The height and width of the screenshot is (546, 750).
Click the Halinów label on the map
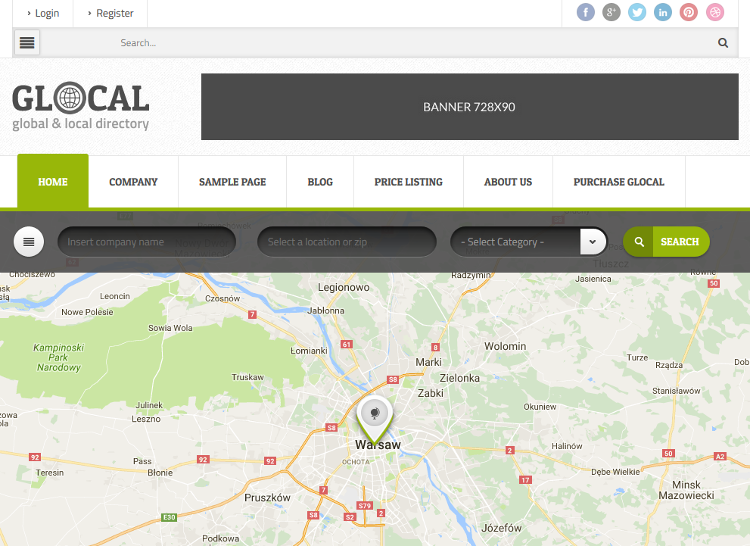pos(567,446)
